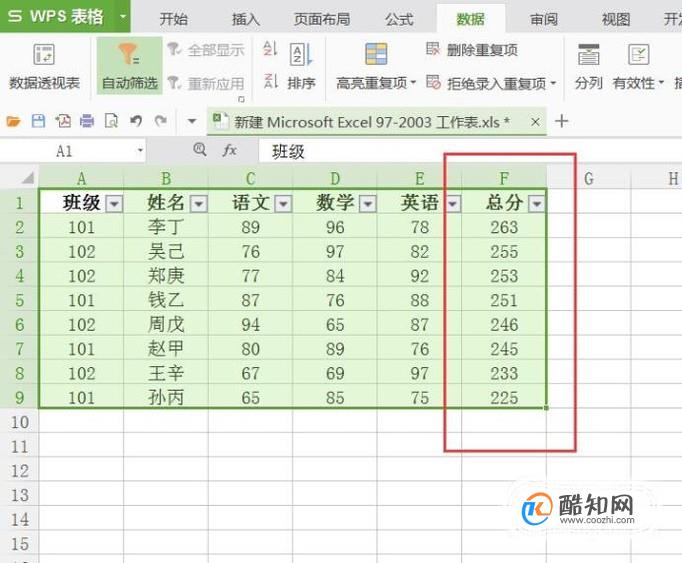
Task: Click the print preview icon
Action: (111, 121)
